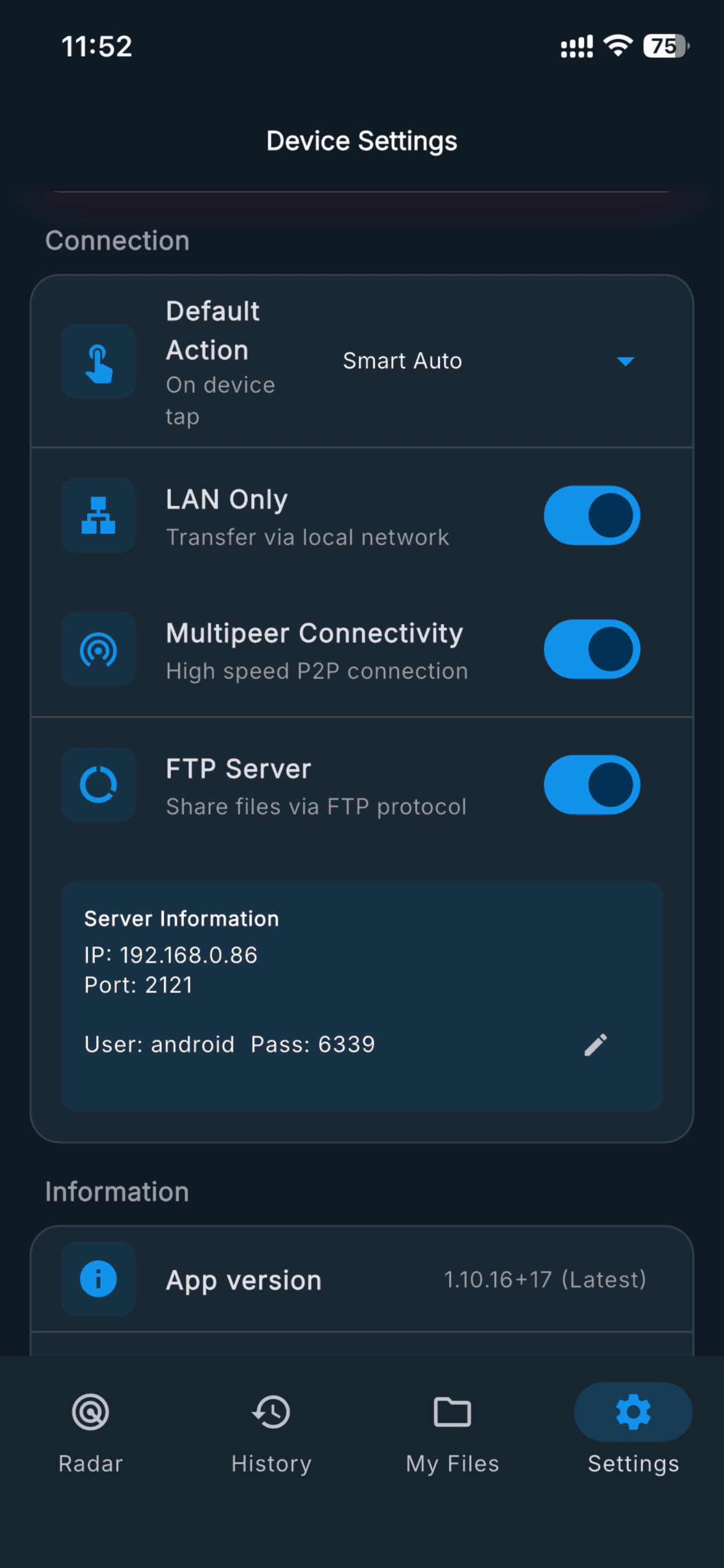
Task: Open the History tab
Action: tap(271, 1433)
